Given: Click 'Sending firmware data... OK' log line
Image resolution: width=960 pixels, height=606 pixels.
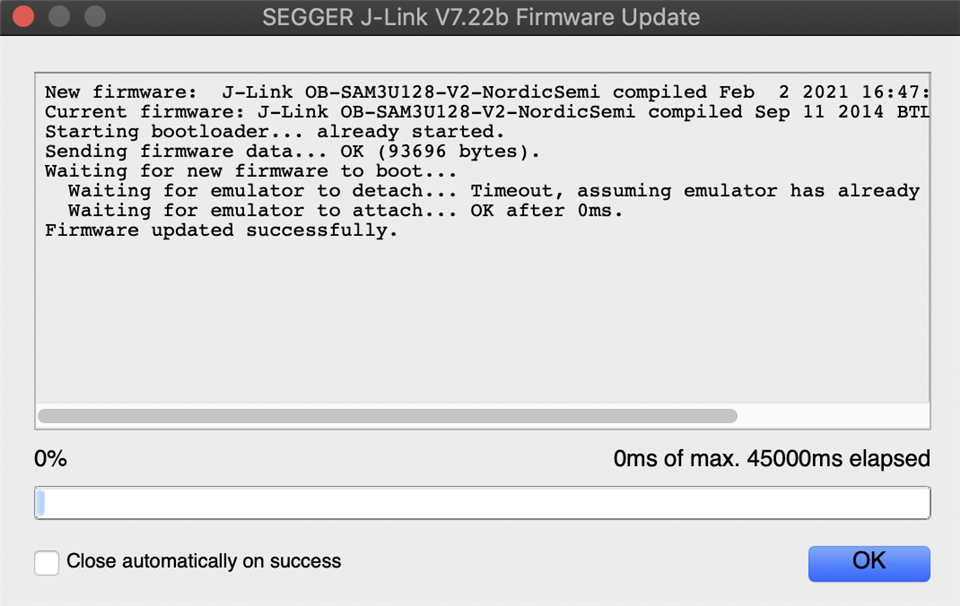Looking at the screenshot, I should pos(292,151).
